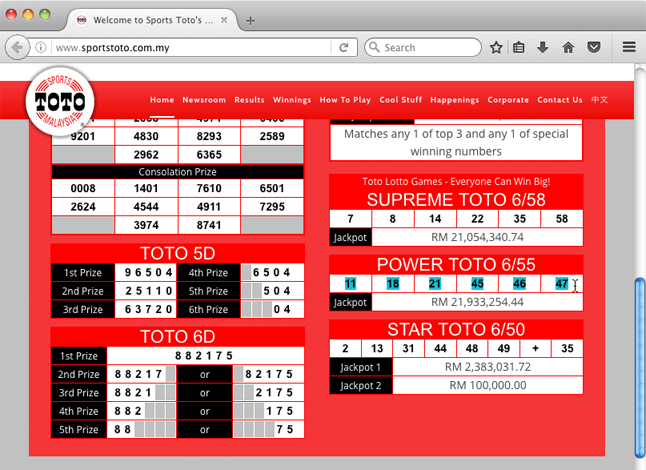Open the How To Play page
Viewport: 646px width, 470px height.
click(x=345, y=100)
